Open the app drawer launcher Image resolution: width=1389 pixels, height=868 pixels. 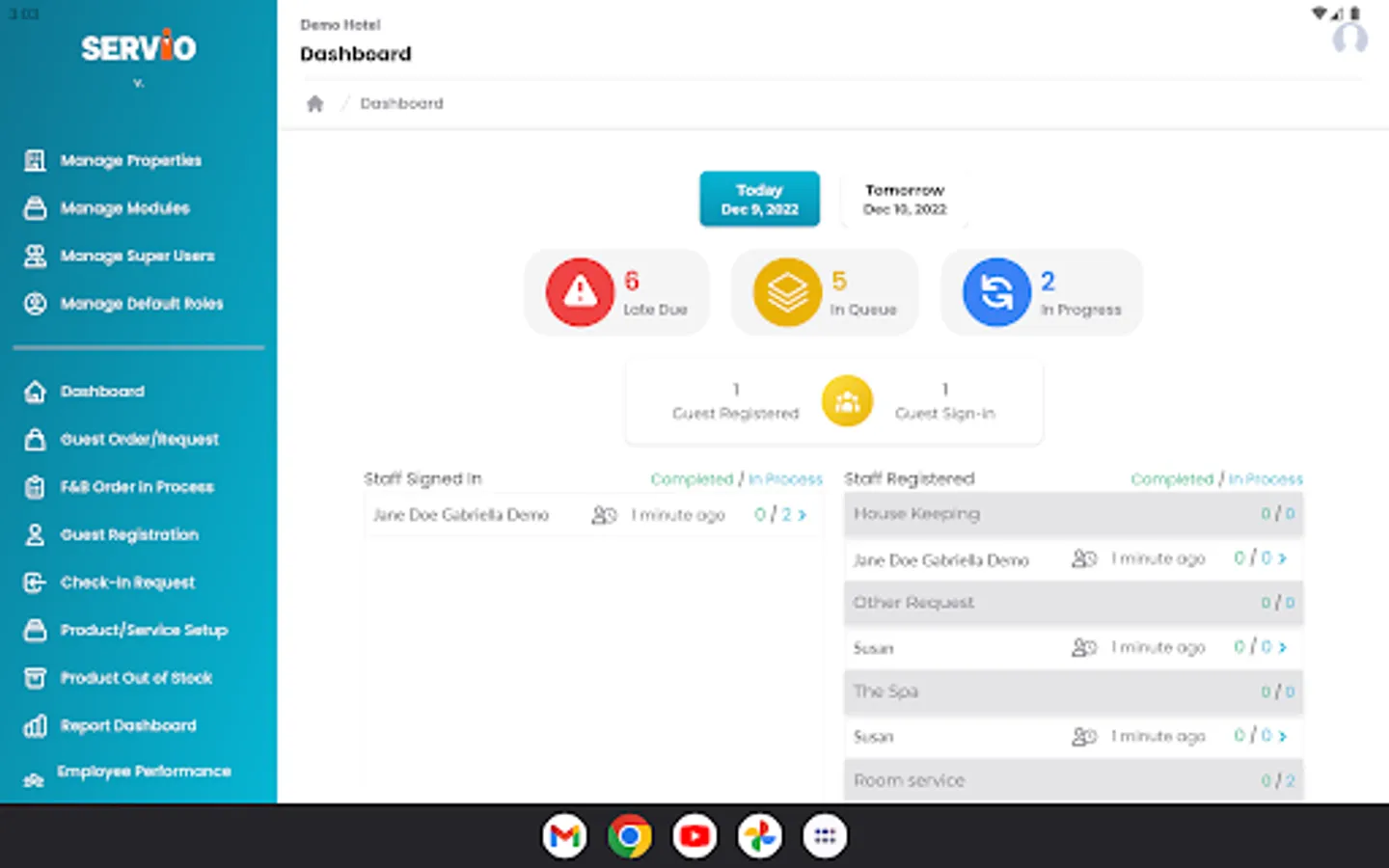click(x=825, y=836)
